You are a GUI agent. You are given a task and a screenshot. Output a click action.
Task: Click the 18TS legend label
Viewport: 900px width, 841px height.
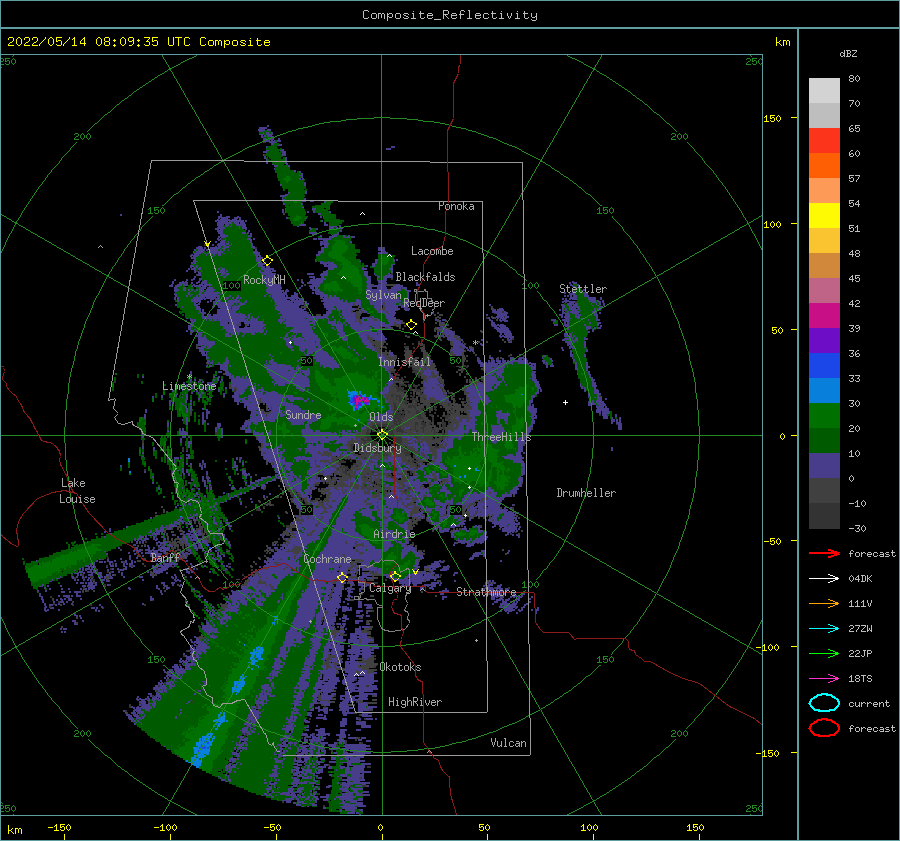click(860, 679)
